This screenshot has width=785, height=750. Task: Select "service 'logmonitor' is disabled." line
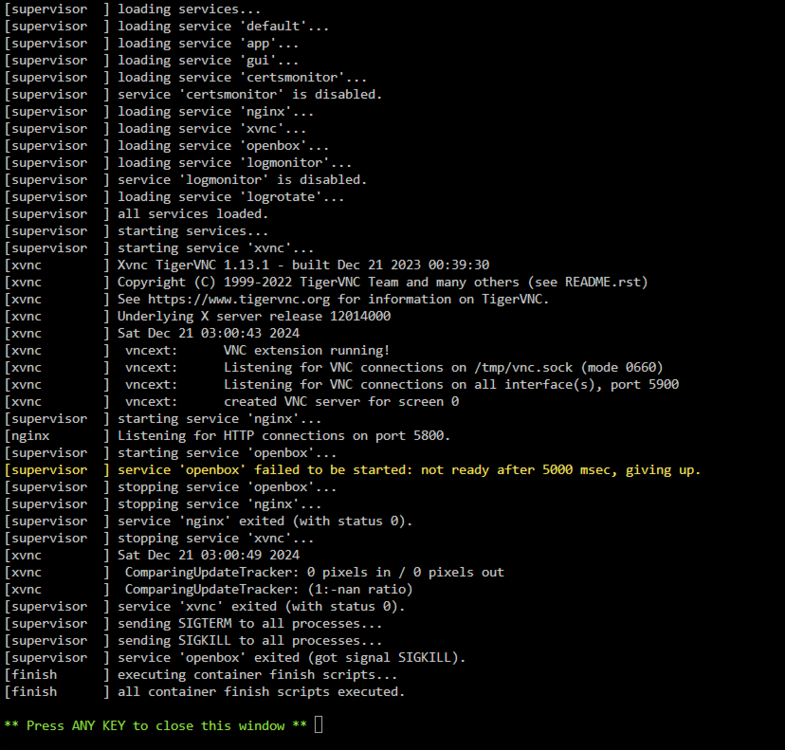point(185,179)
